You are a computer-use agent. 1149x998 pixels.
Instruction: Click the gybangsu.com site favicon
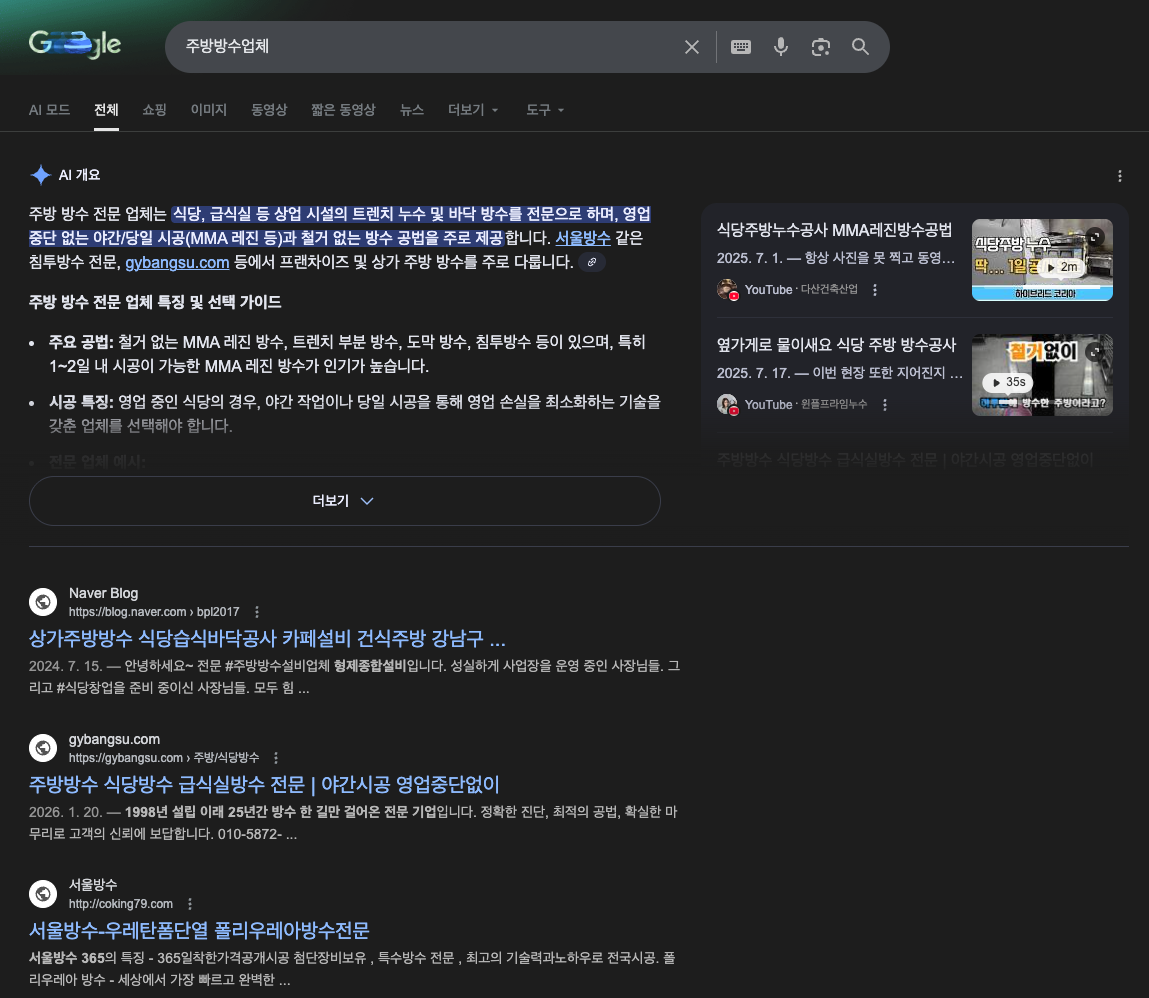coord(43,748)
